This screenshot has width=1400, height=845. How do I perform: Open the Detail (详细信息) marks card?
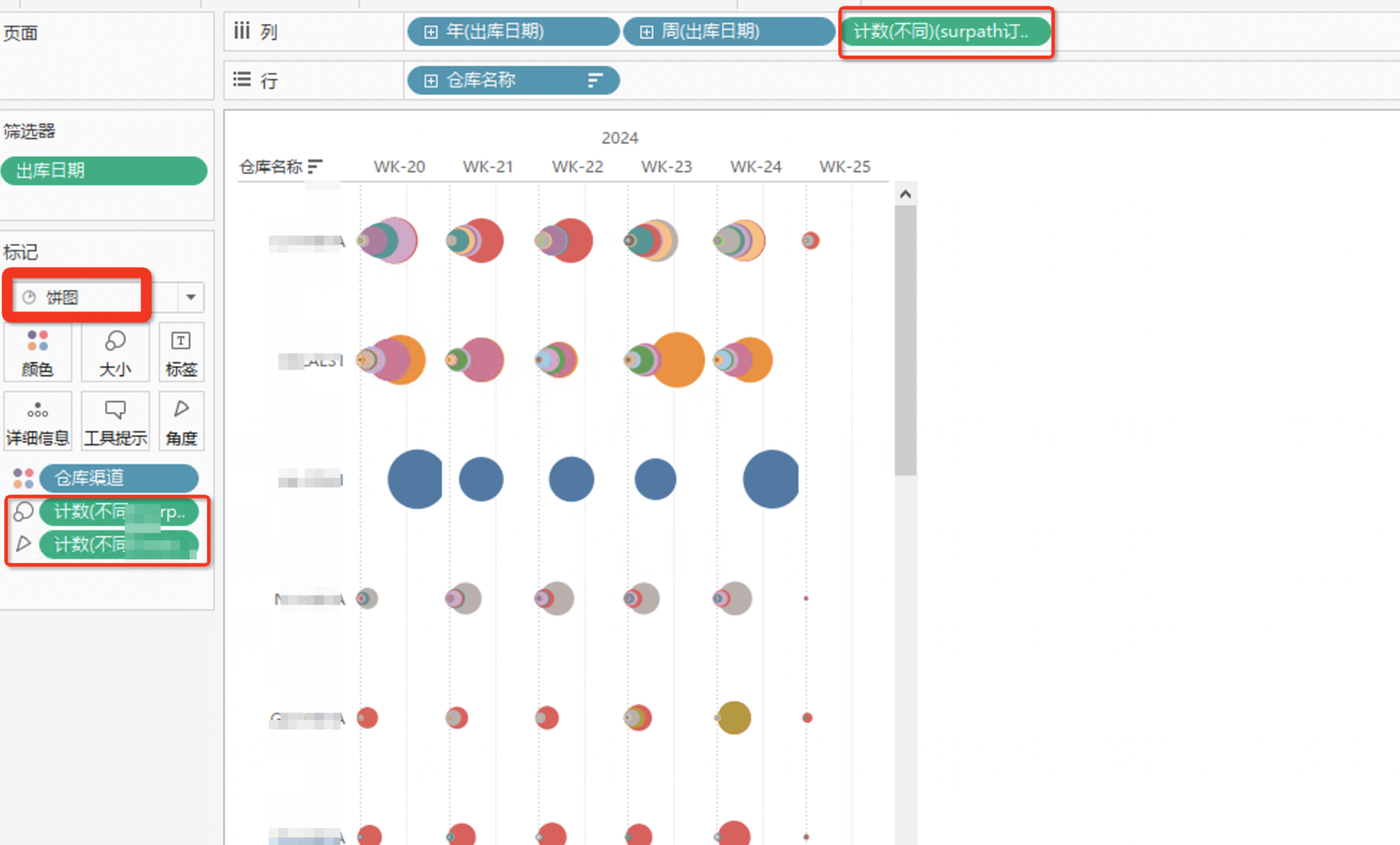click(x=37, y=422)
